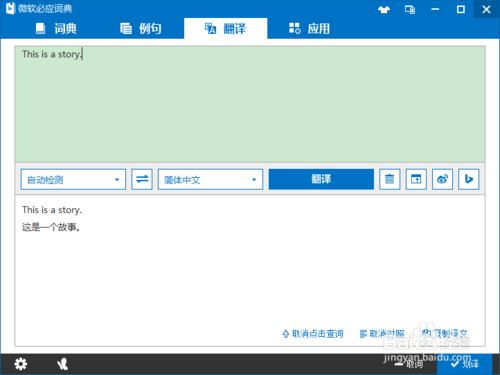
Task: Open settings with the gear icon
Action: point(21,364)
